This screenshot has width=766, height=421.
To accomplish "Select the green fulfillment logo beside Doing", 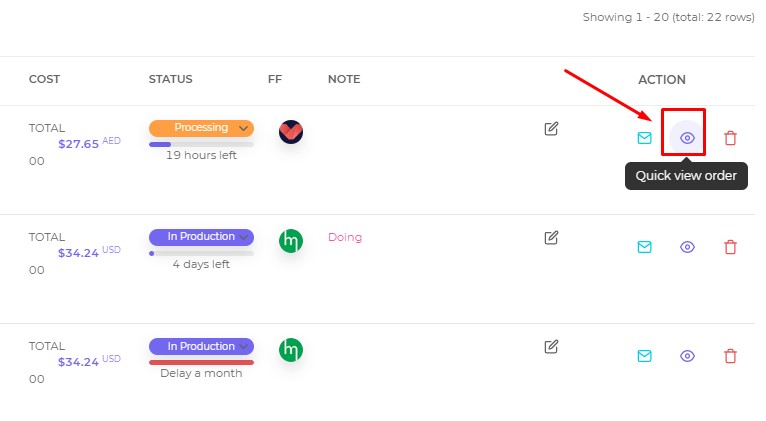I will (291, 241).
